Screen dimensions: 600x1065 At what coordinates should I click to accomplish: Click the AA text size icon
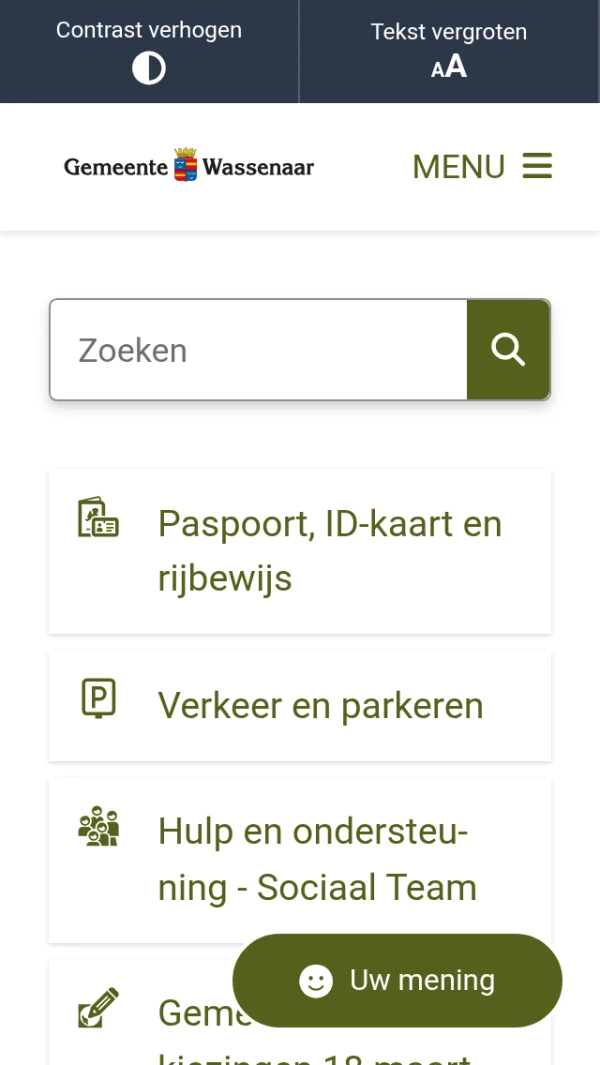[449, 67]
